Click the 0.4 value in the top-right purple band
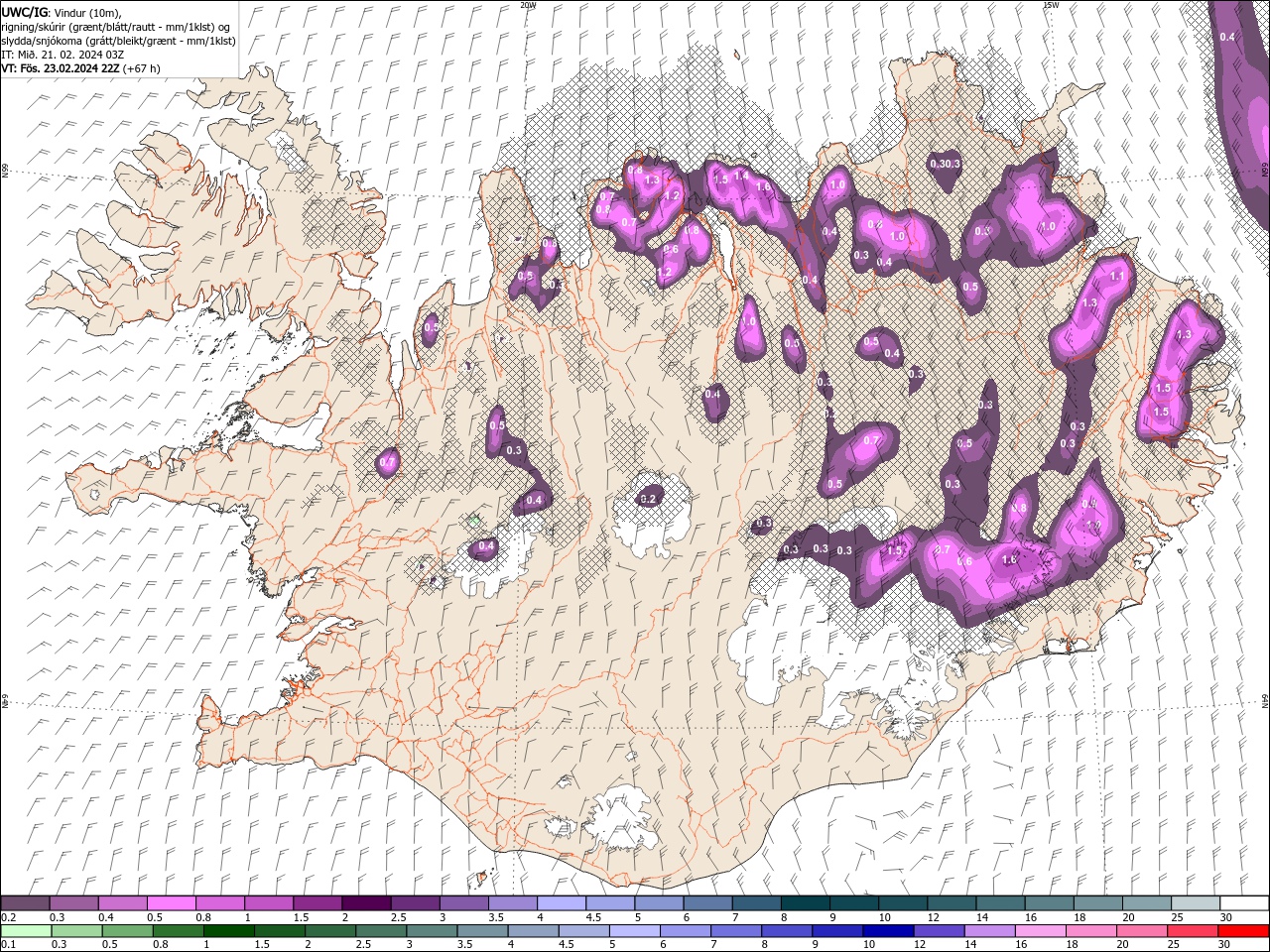This screenshot has height=952, width=1270. pyautogui.click(x=1227, y=37)
